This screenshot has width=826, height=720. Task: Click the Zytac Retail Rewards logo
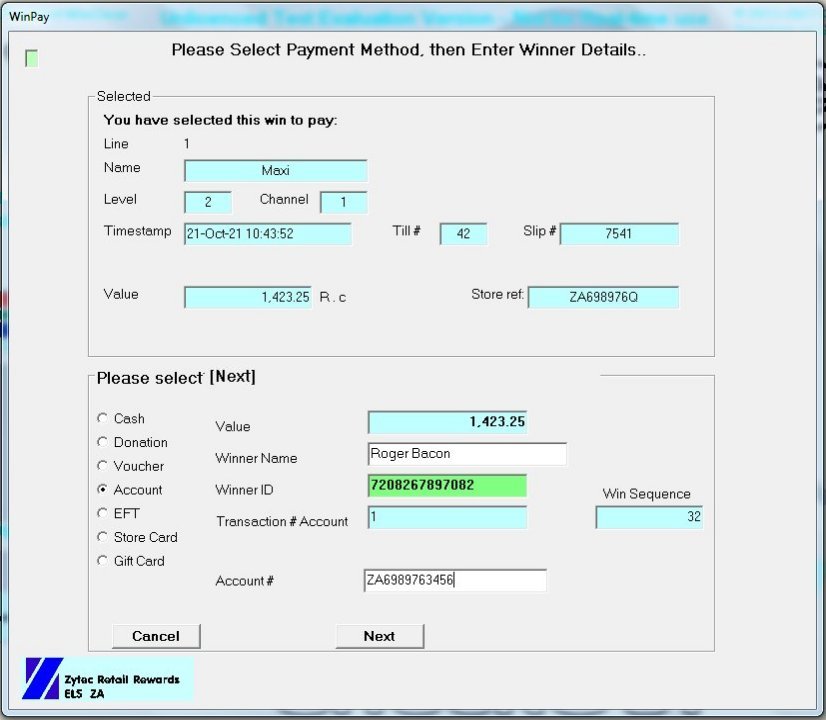pyautogui.click(x=107, y=679)
